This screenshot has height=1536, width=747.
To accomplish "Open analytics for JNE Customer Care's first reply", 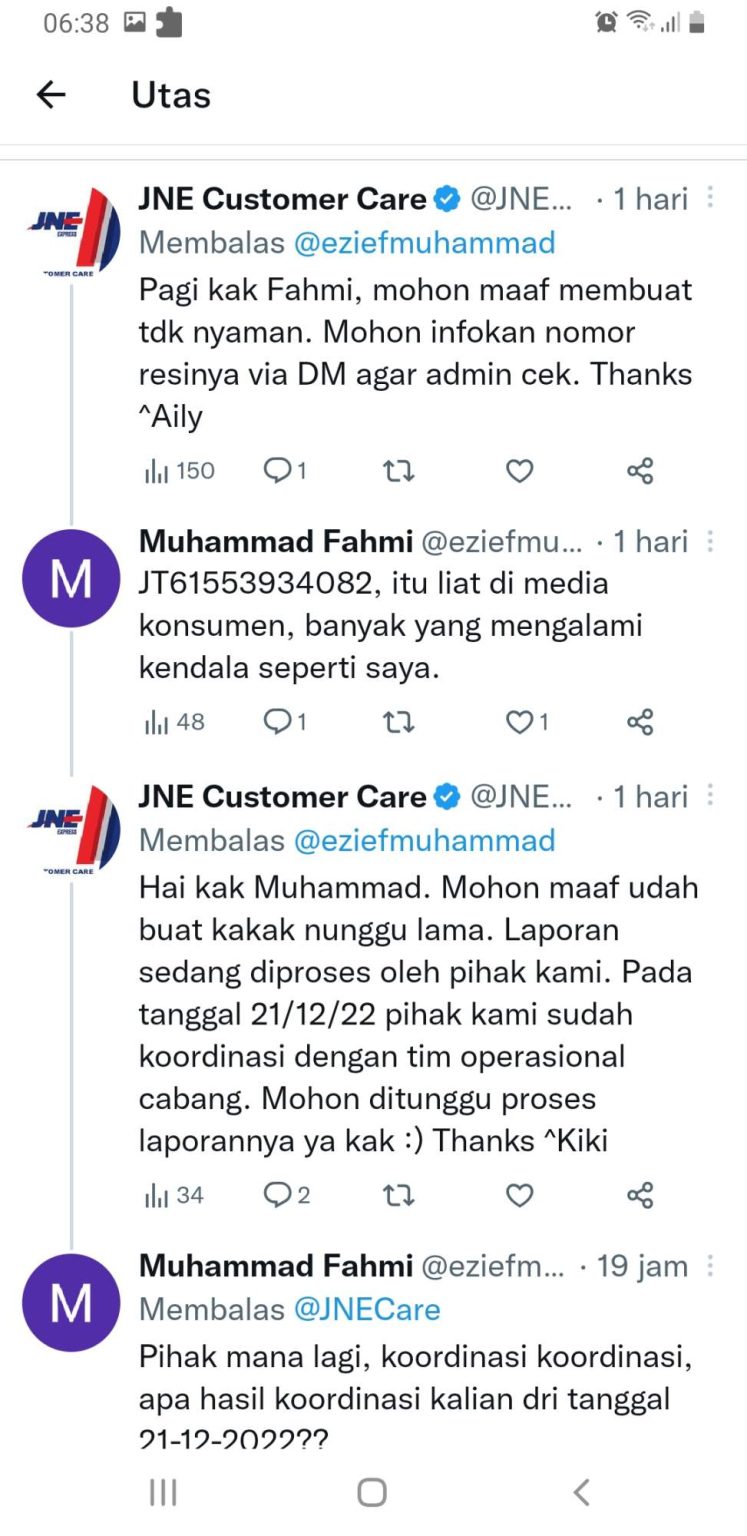I will click(x=178, y=470).
